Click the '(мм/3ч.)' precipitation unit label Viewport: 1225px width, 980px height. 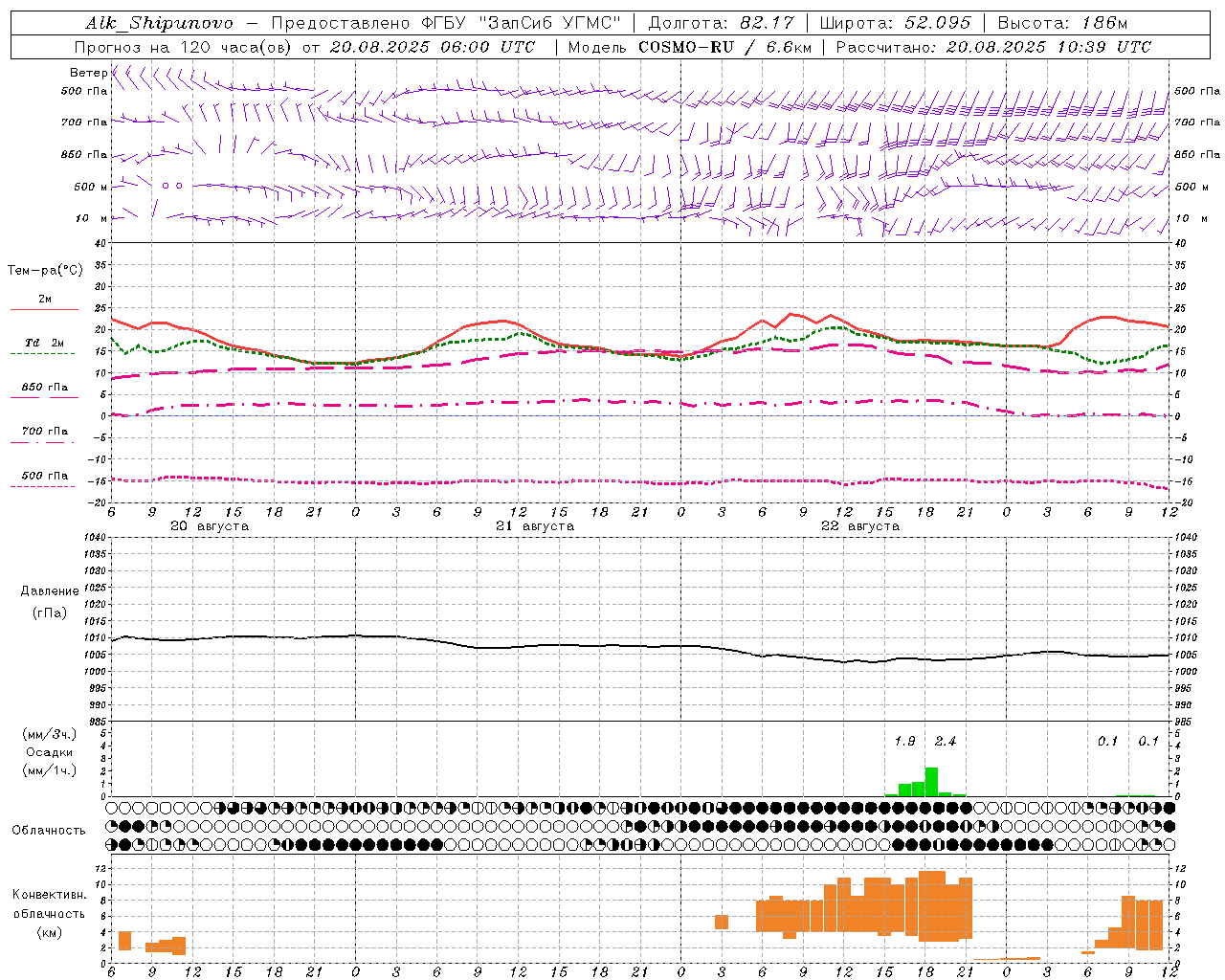50,734
